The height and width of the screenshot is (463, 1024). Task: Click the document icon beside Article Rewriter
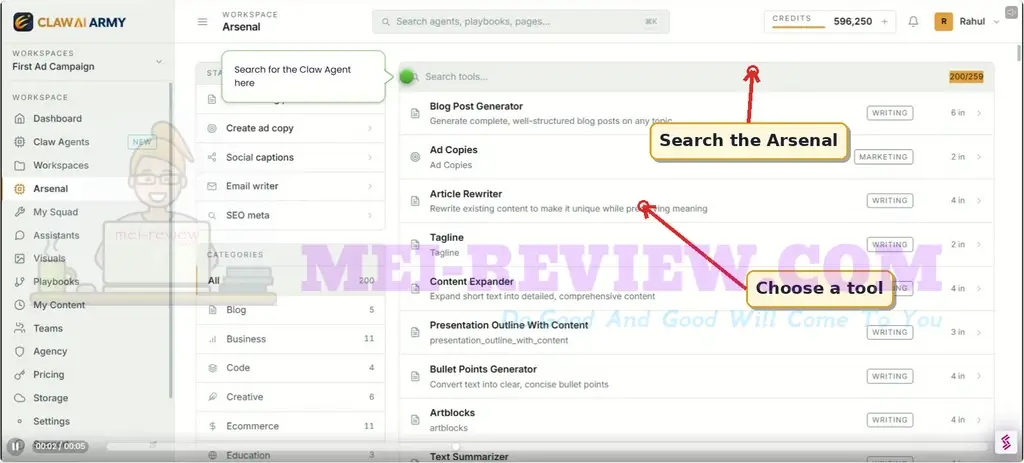[x=415, y=200]
